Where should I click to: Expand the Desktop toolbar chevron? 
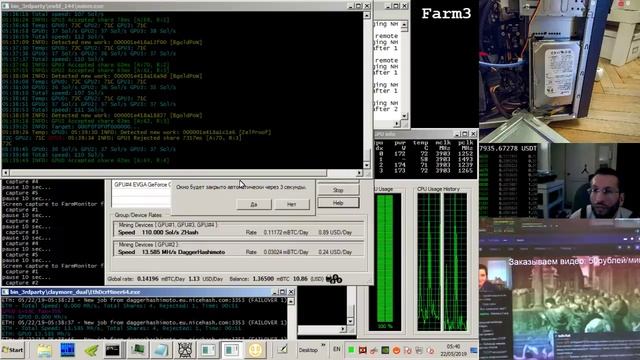(x=323, y=346)
